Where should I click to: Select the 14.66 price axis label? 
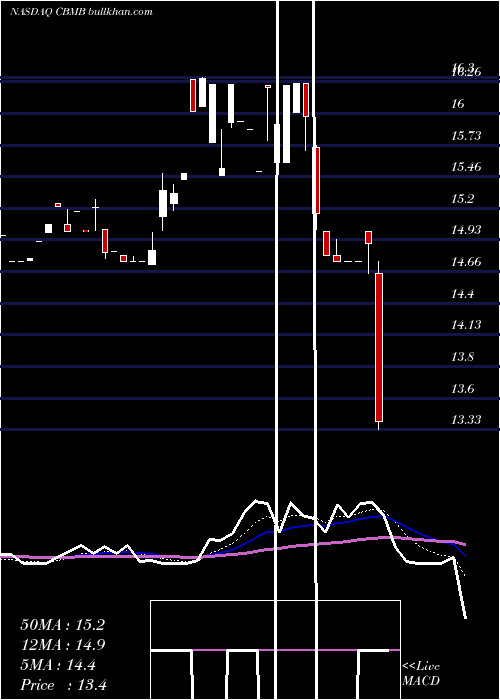point(466,262)
